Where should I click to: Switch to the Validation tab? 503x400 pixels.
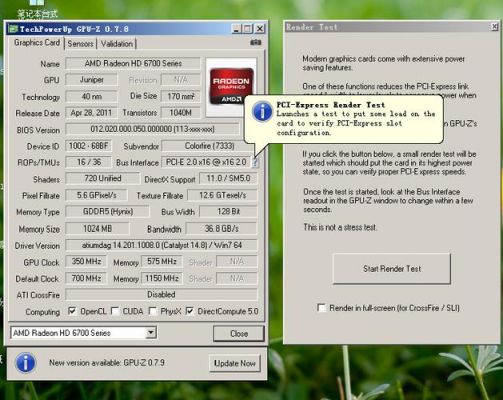[x=117, y=44]
